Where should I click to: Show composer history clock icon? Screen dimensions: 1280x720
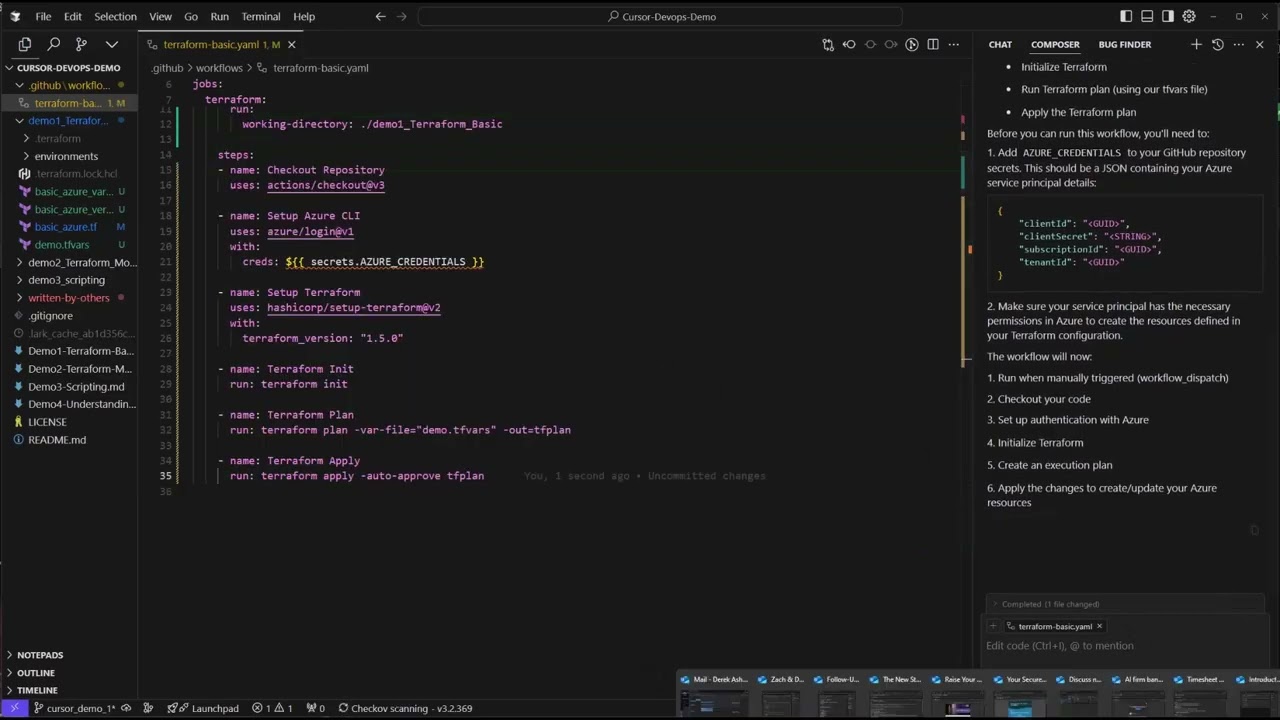pos(1217,44)
